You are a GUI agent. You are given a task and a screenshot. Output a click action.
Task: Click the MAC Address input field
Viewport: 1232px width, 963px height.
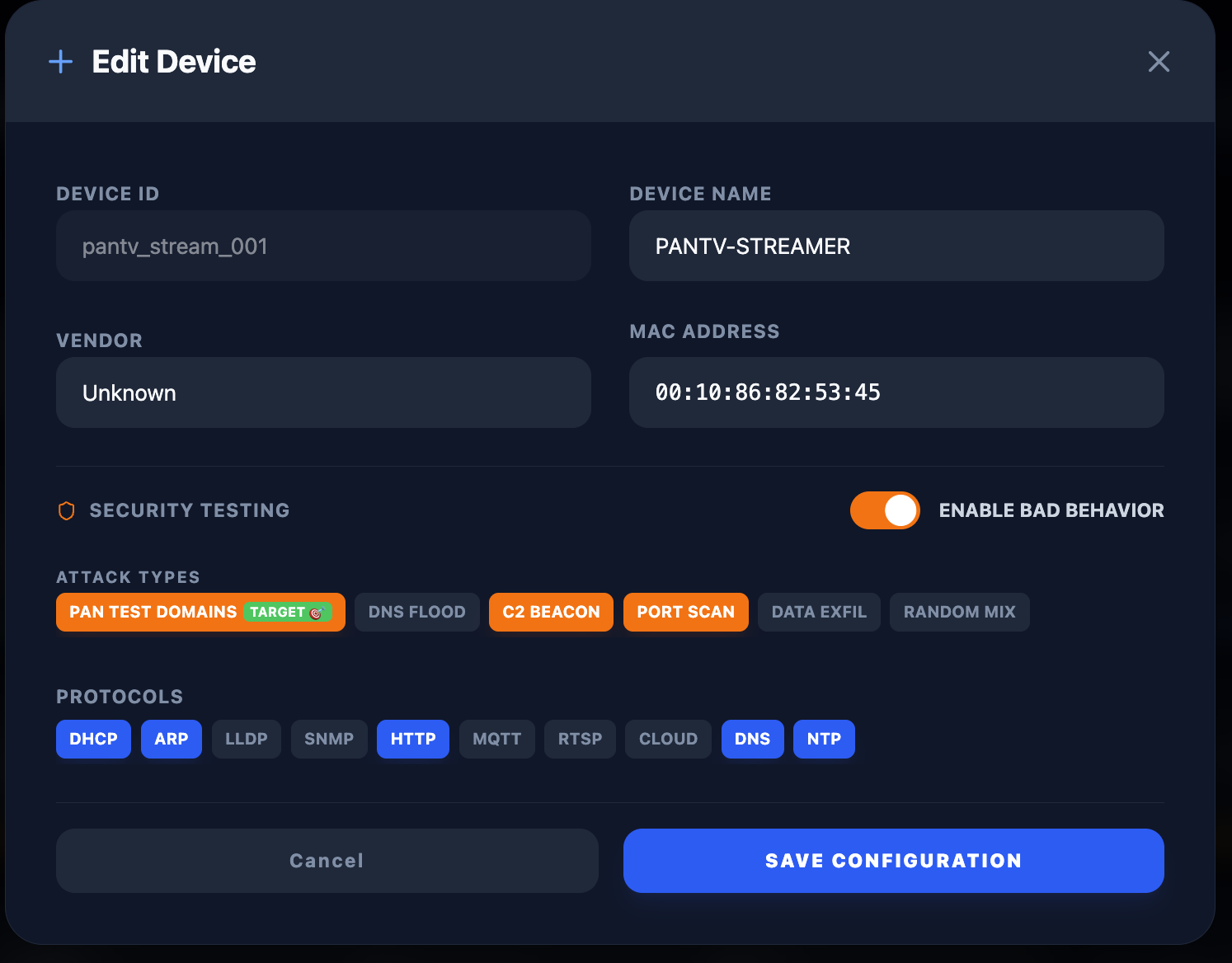896,392
